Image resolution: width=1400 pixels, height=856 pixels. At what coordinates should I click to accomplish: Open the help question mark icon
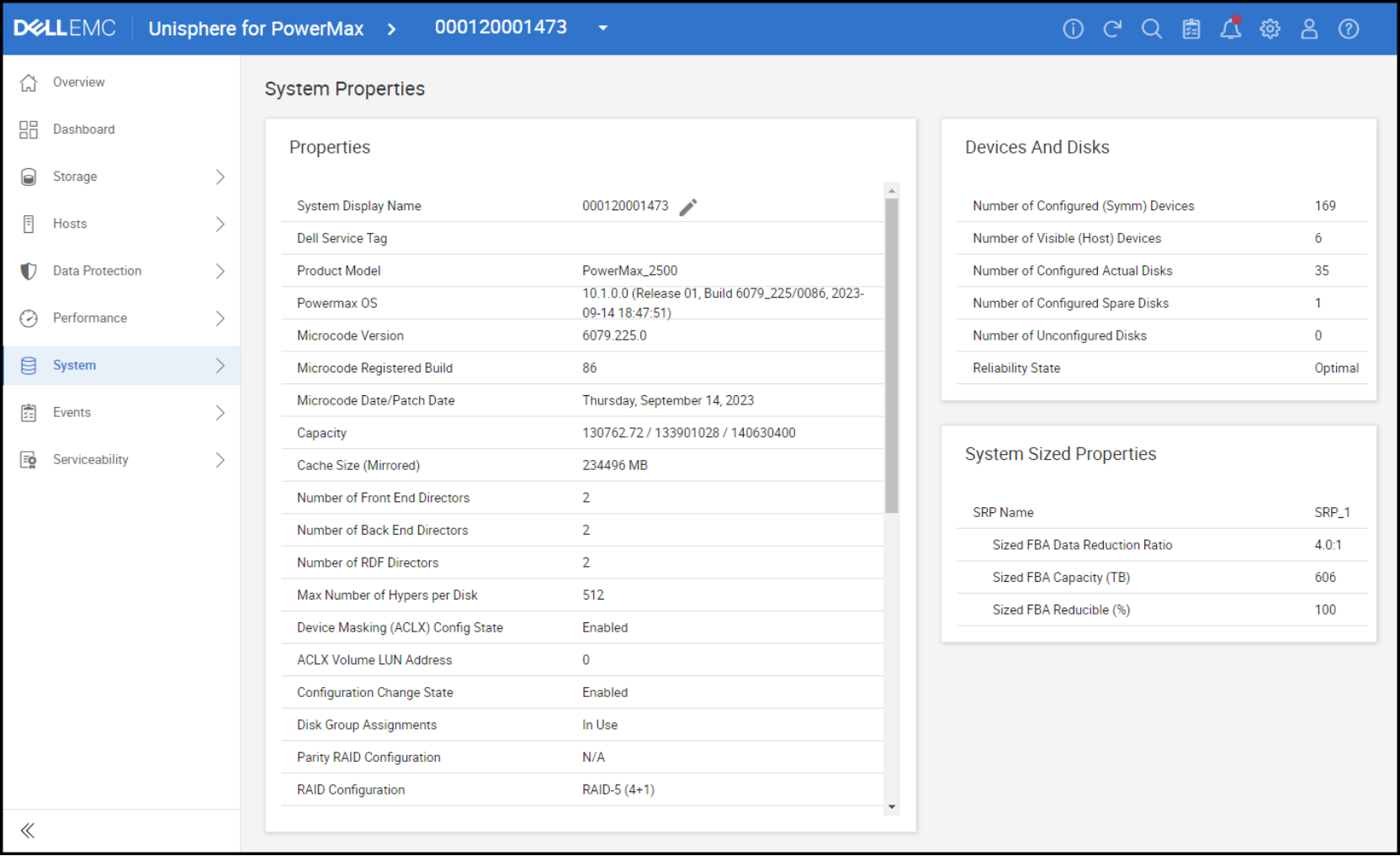pyautogui.click(x=1349, y=29)
